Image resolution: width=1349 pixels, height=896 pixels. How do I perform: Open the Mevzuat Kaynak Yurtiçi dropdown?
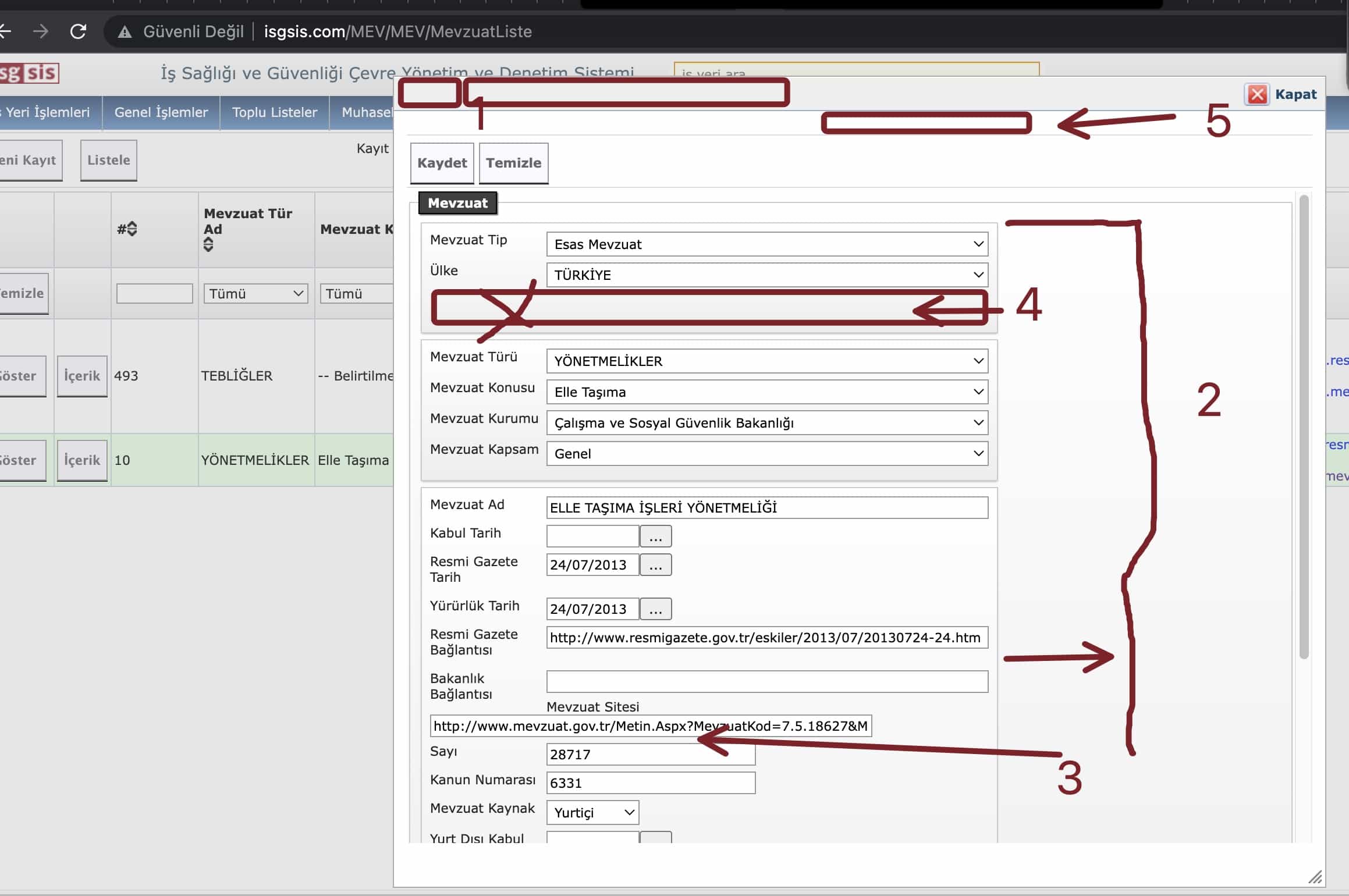click(592, 813)
